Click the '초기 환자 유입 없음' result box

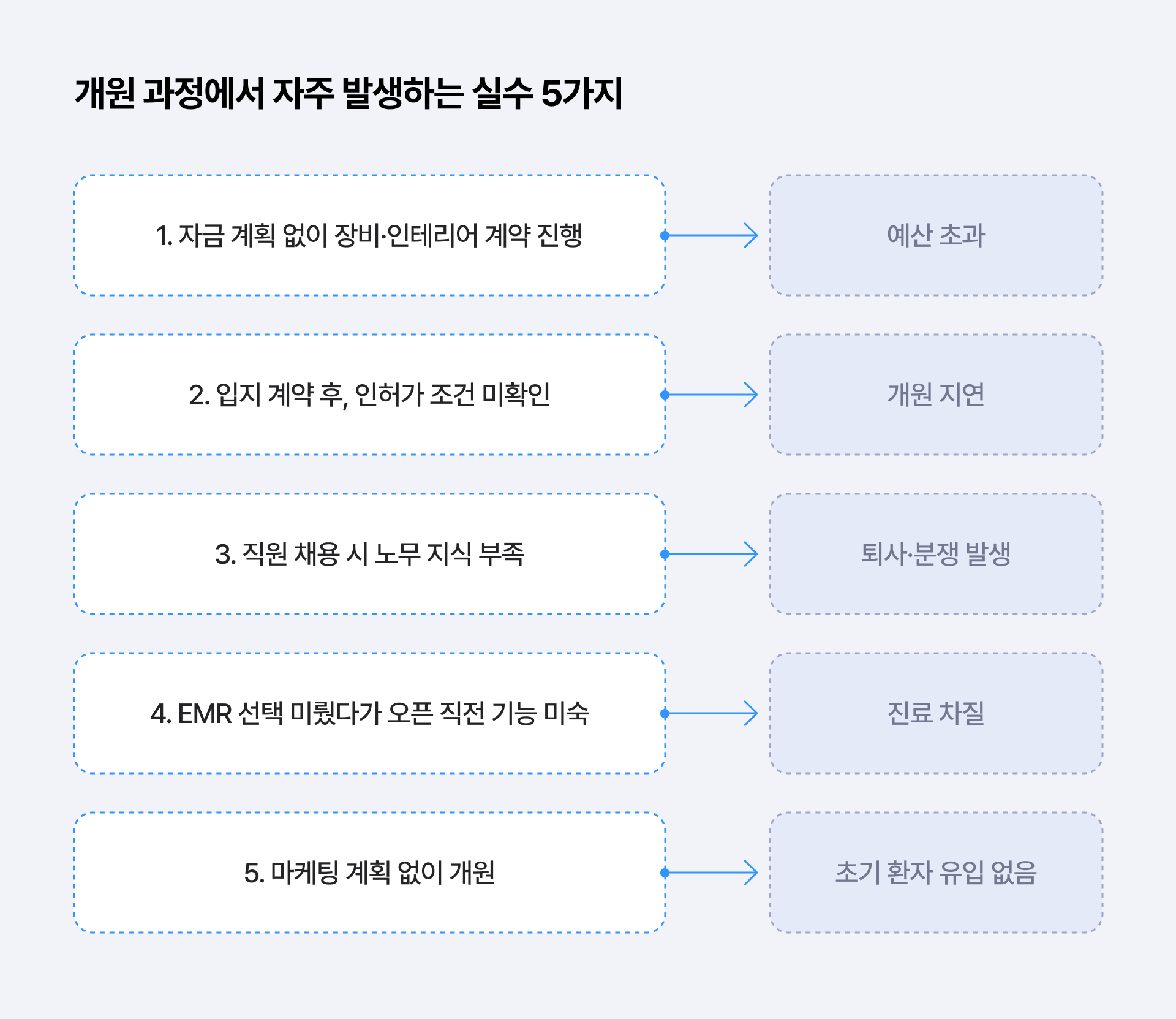tap(935, 873)
